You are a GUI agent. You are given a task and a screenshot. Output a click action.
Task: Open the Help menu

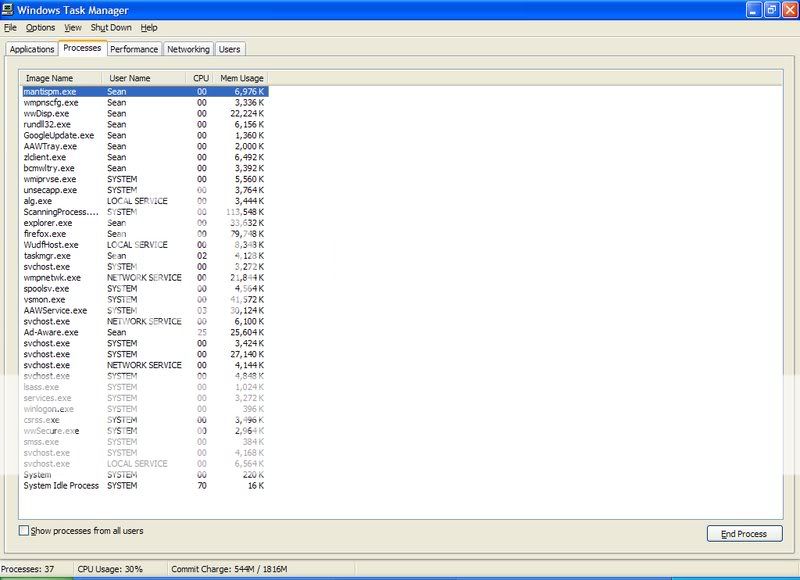[x=149, y=28]
